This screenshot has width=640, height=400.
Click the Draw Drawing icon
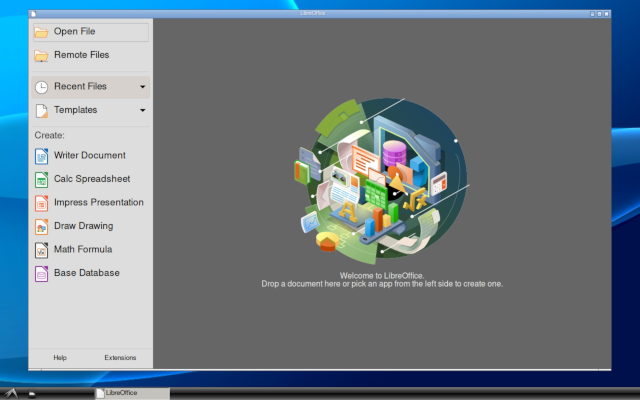[x=41, y=227]
